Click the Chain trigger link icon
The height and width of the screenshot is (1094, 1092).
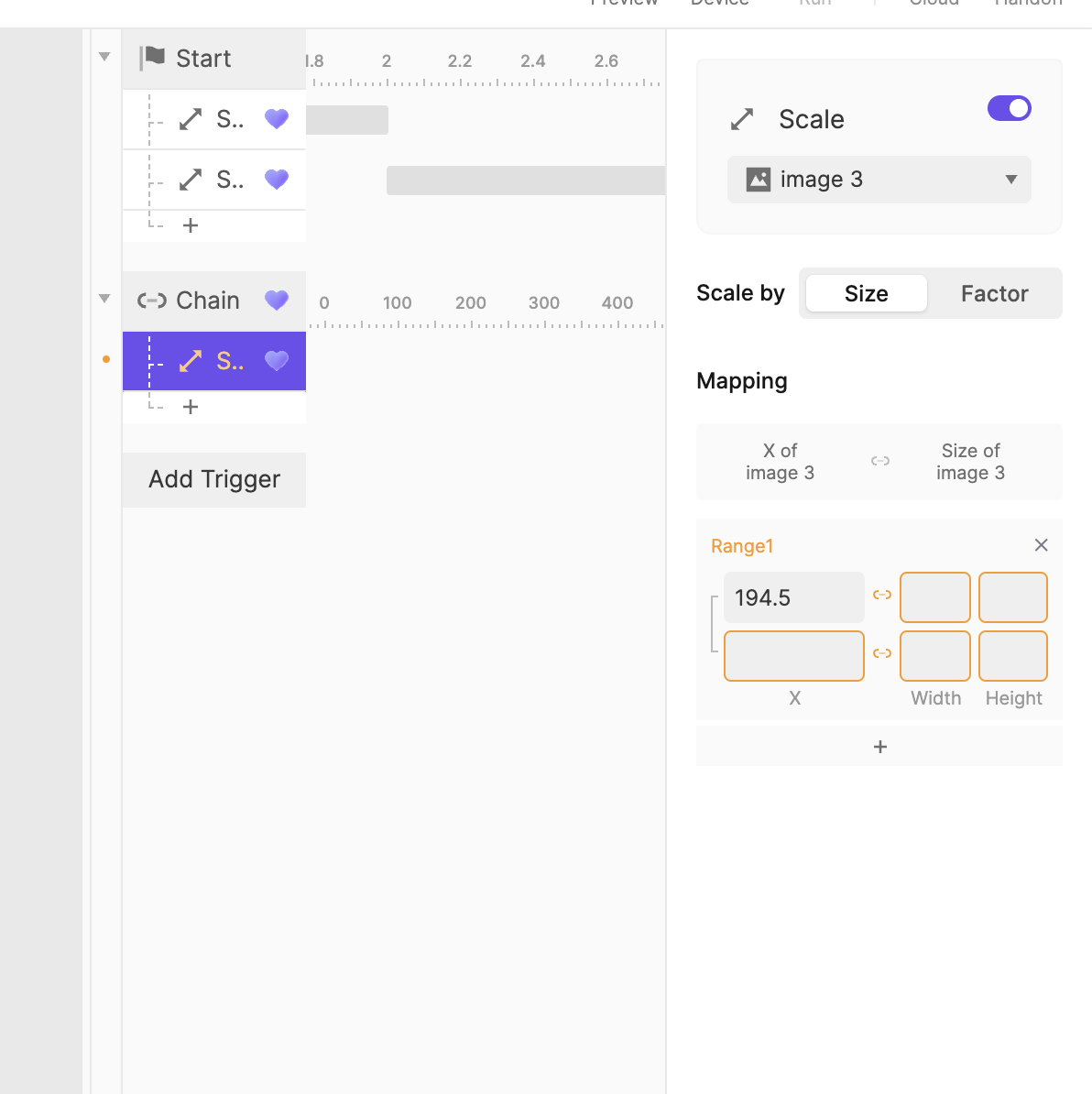point(152,301)
